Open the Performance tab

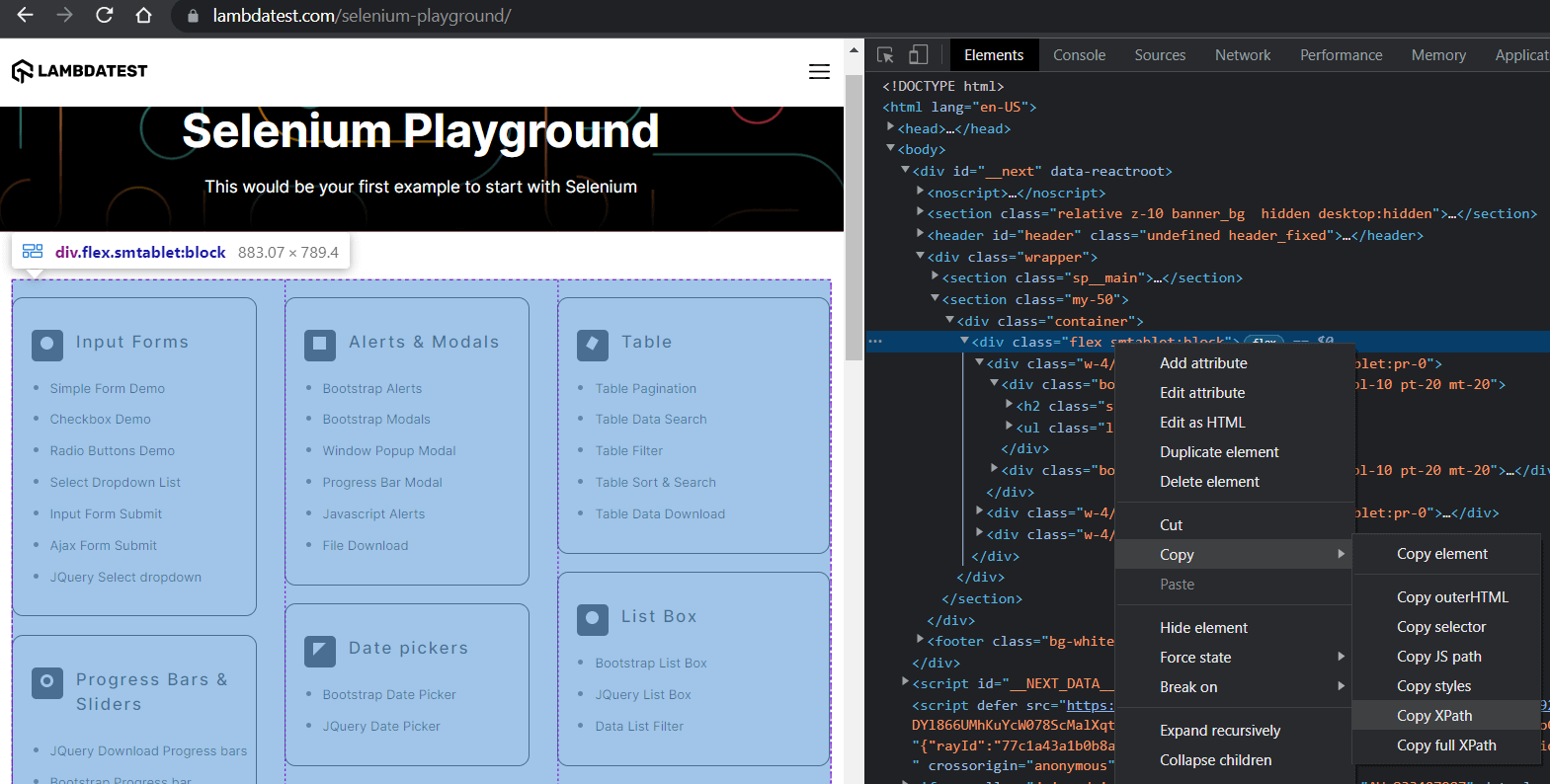click(x=1341, y=55)
